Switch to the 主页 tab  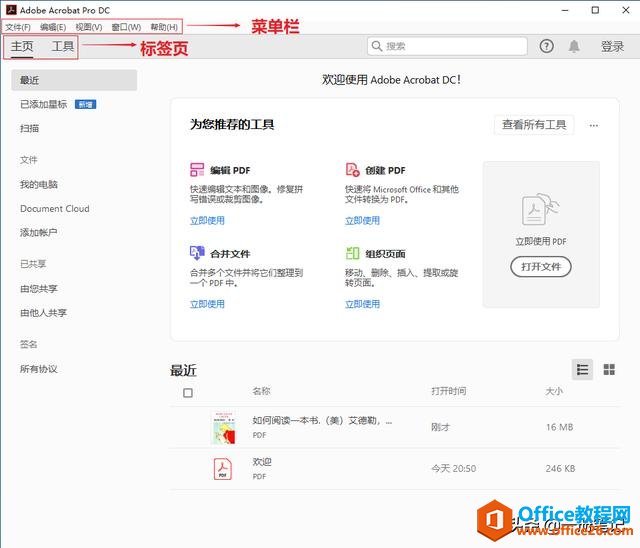point(22,46)
